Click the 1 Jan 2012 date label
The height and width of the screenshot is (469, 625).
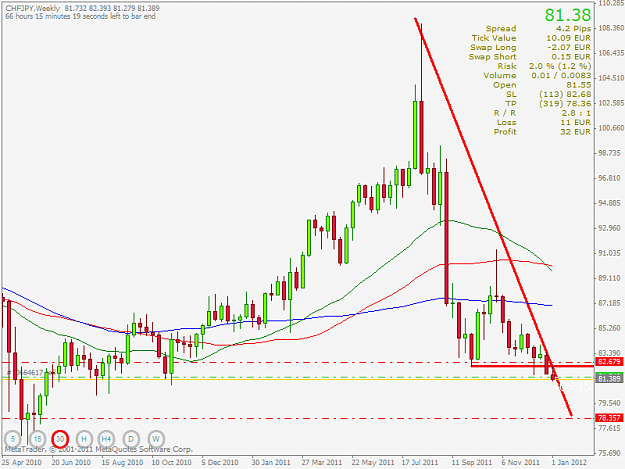569,462
